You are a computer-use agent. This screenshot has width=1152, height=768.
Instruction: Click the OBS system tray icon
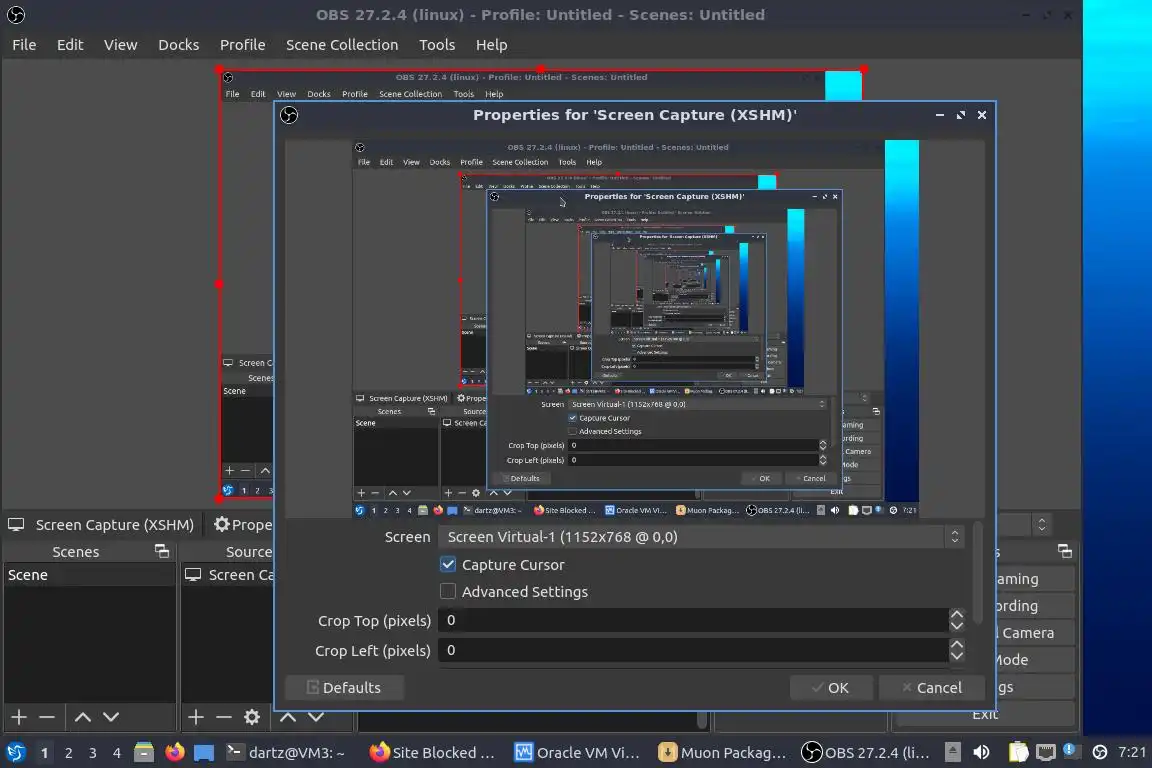(1100, 753)
